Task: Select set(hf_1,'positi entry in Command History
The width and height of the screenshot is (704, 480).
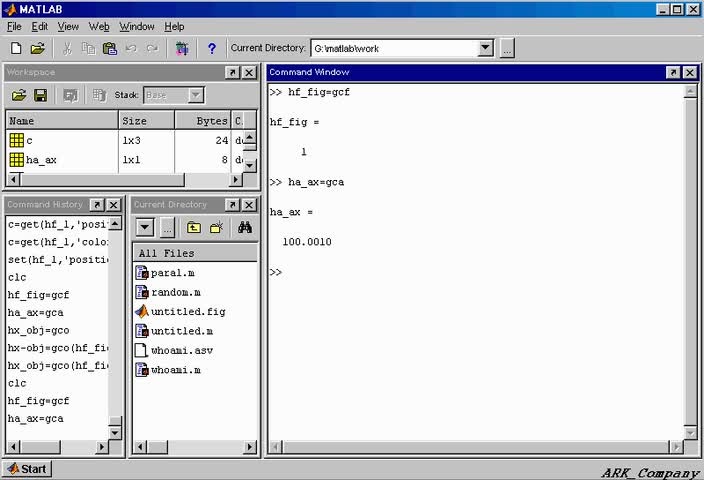Action: 58,260
